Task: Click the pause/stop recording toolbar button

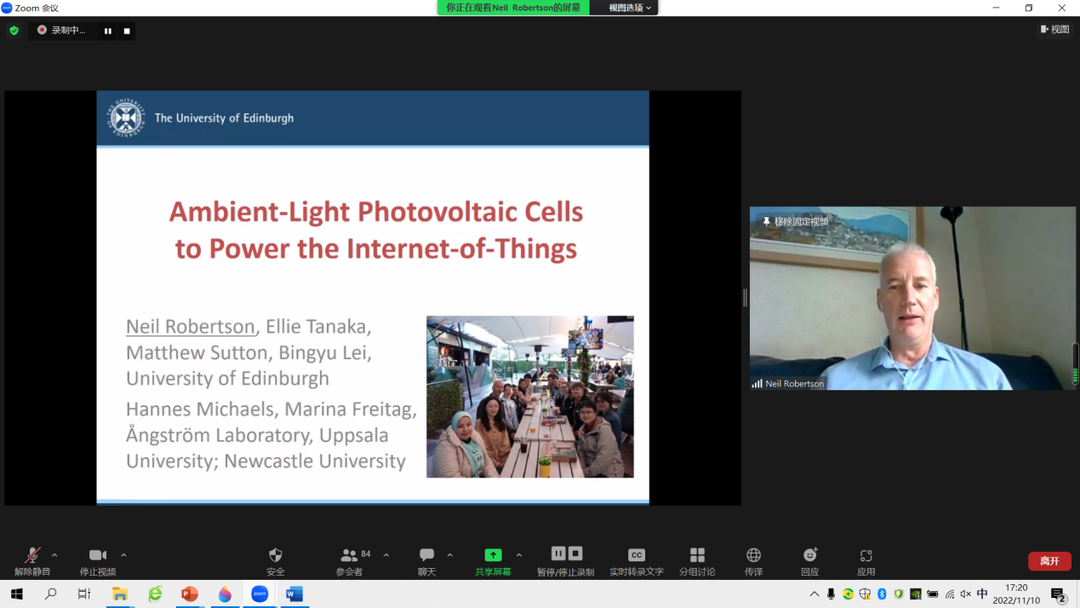Action: pos(566,556)
